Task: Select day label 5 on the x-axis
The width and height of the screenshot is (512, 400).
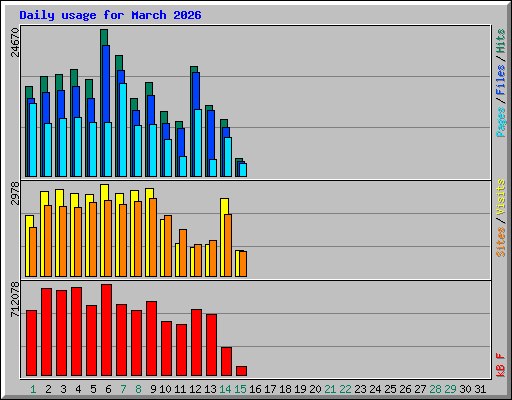Action: click(93, 389)
